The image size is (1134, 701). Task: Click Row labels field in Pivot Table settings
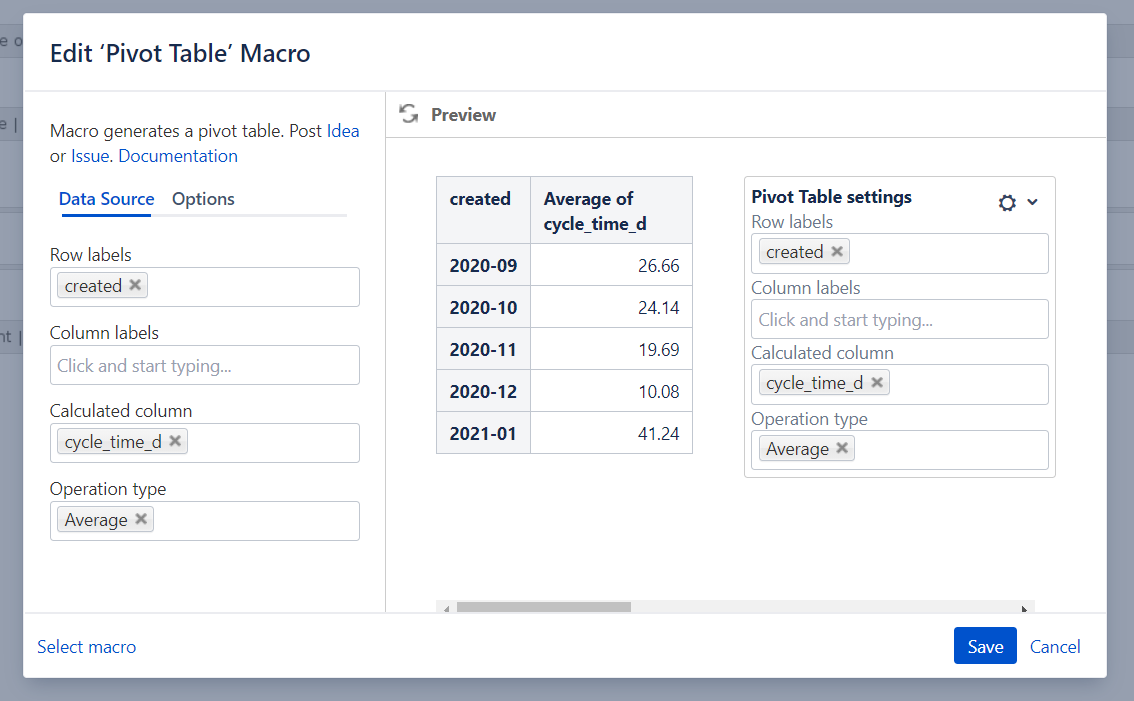coord(900,253)
